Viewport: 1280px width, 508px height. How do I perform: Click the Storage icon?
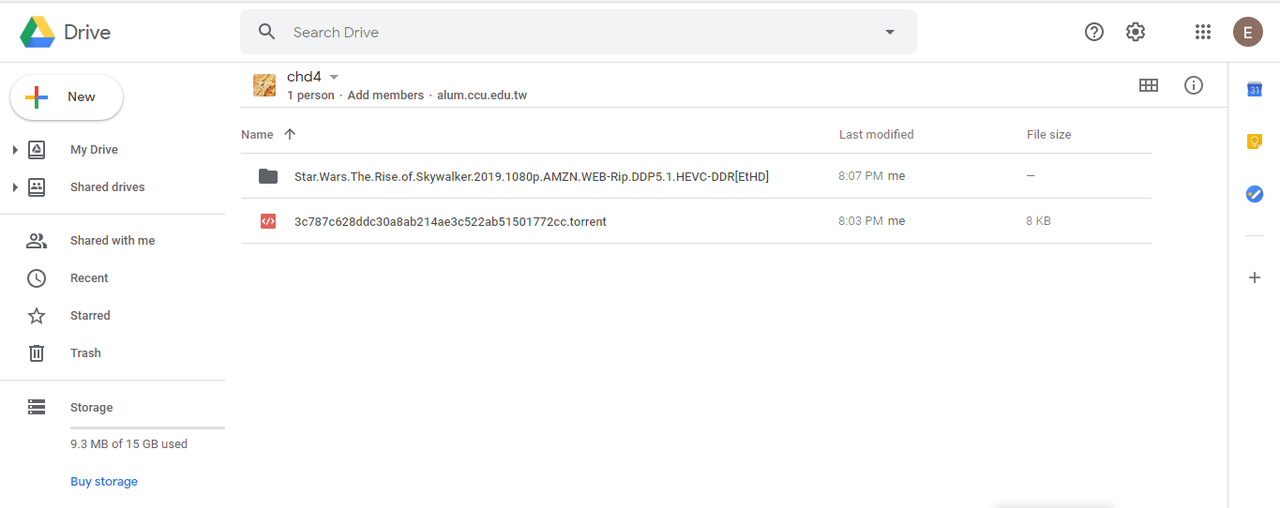click(x=37, y=408)
